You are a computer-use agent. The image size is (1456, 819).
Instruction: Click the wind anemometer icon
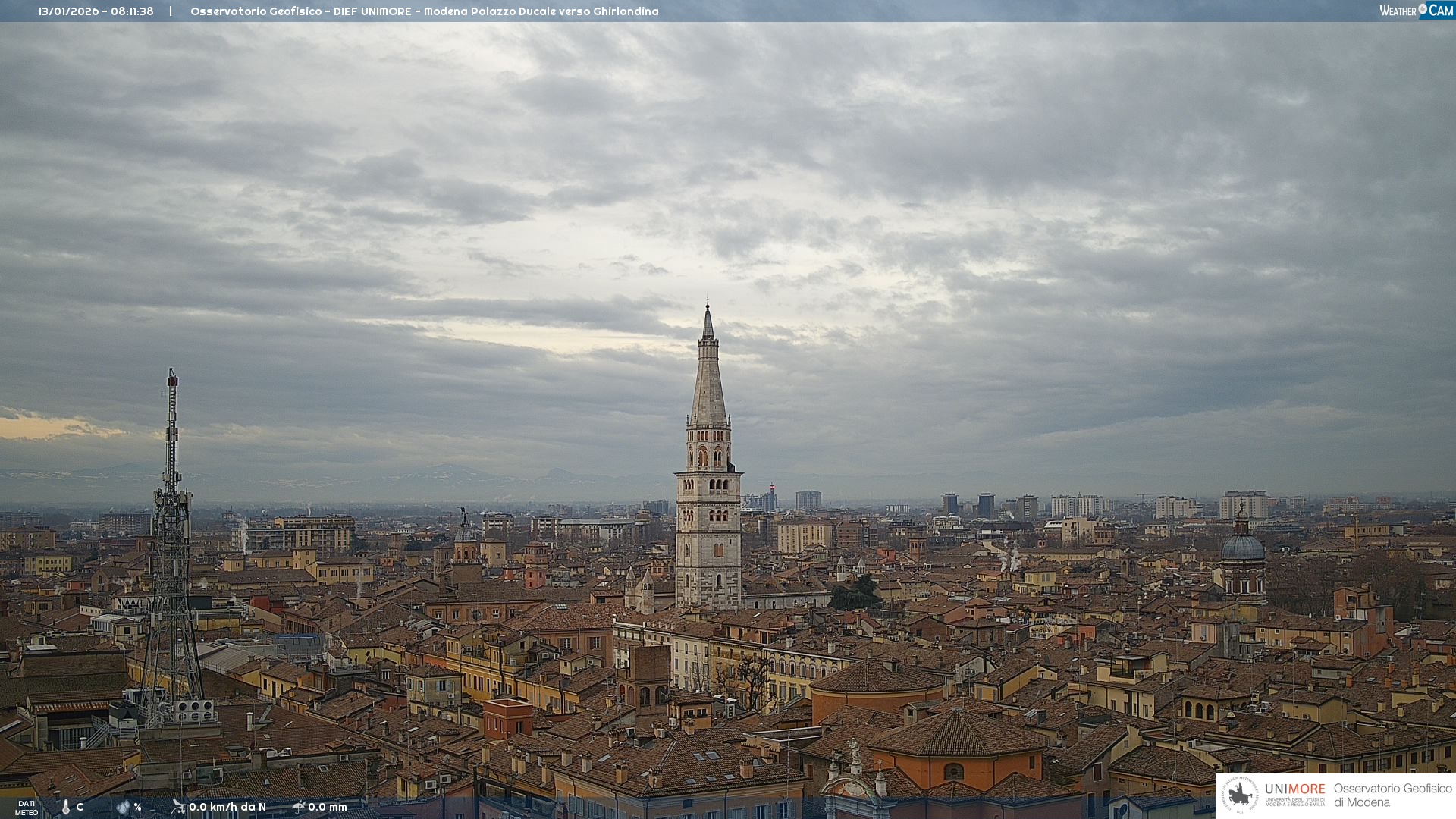pyautogui.click(x=178, y=807)
